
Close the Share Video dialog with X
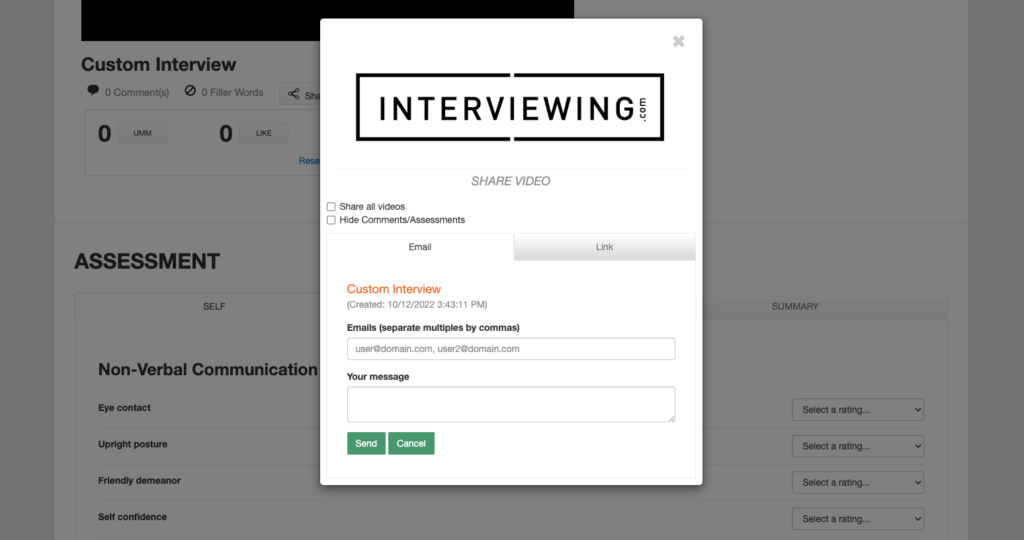click(x=679, y=41)
